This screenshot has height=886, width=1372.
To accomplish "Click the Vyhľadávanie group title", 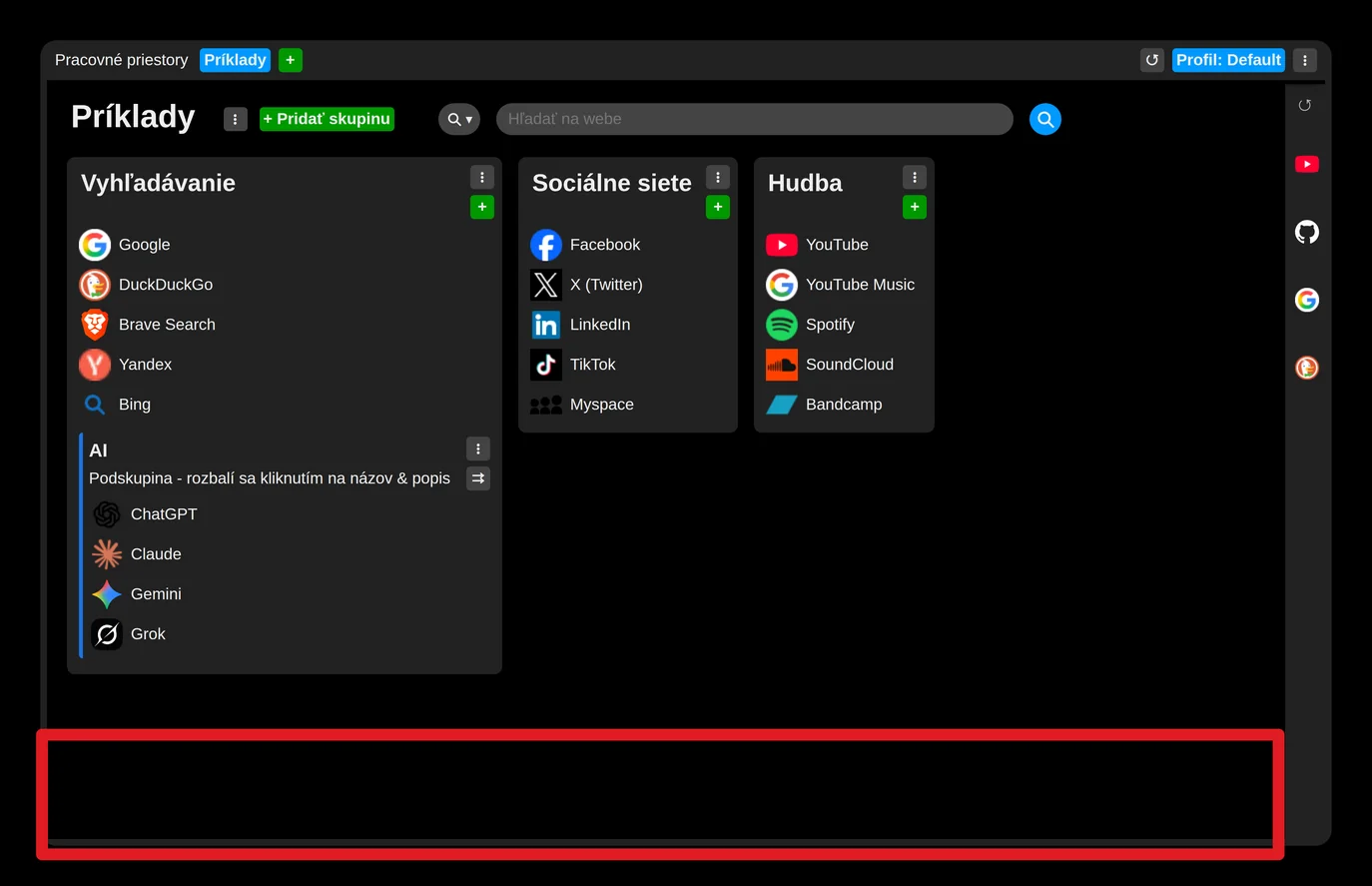I will tap(158, 183).
